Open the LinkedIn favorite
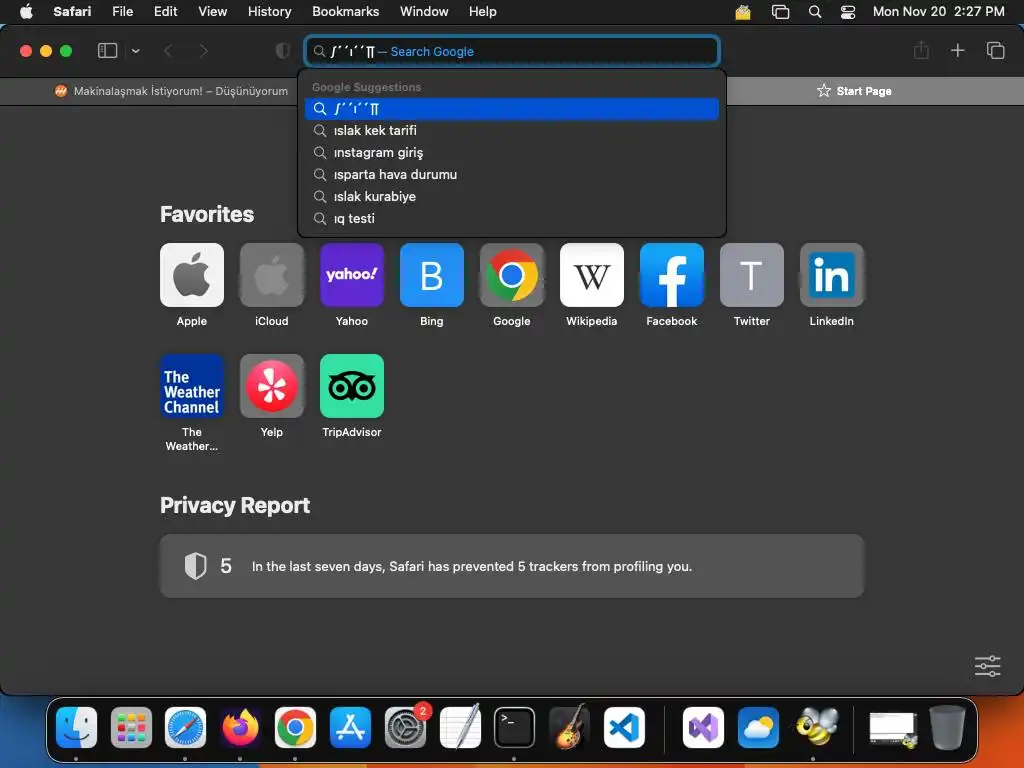 tap(831, 275)
